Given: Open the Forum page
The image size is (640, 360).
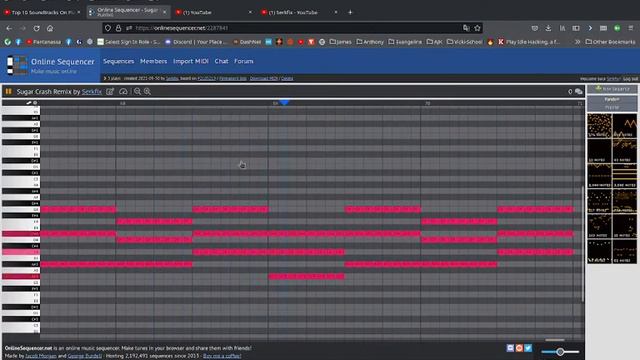Looking at the screenshot, I should click(x=244, y=61).
